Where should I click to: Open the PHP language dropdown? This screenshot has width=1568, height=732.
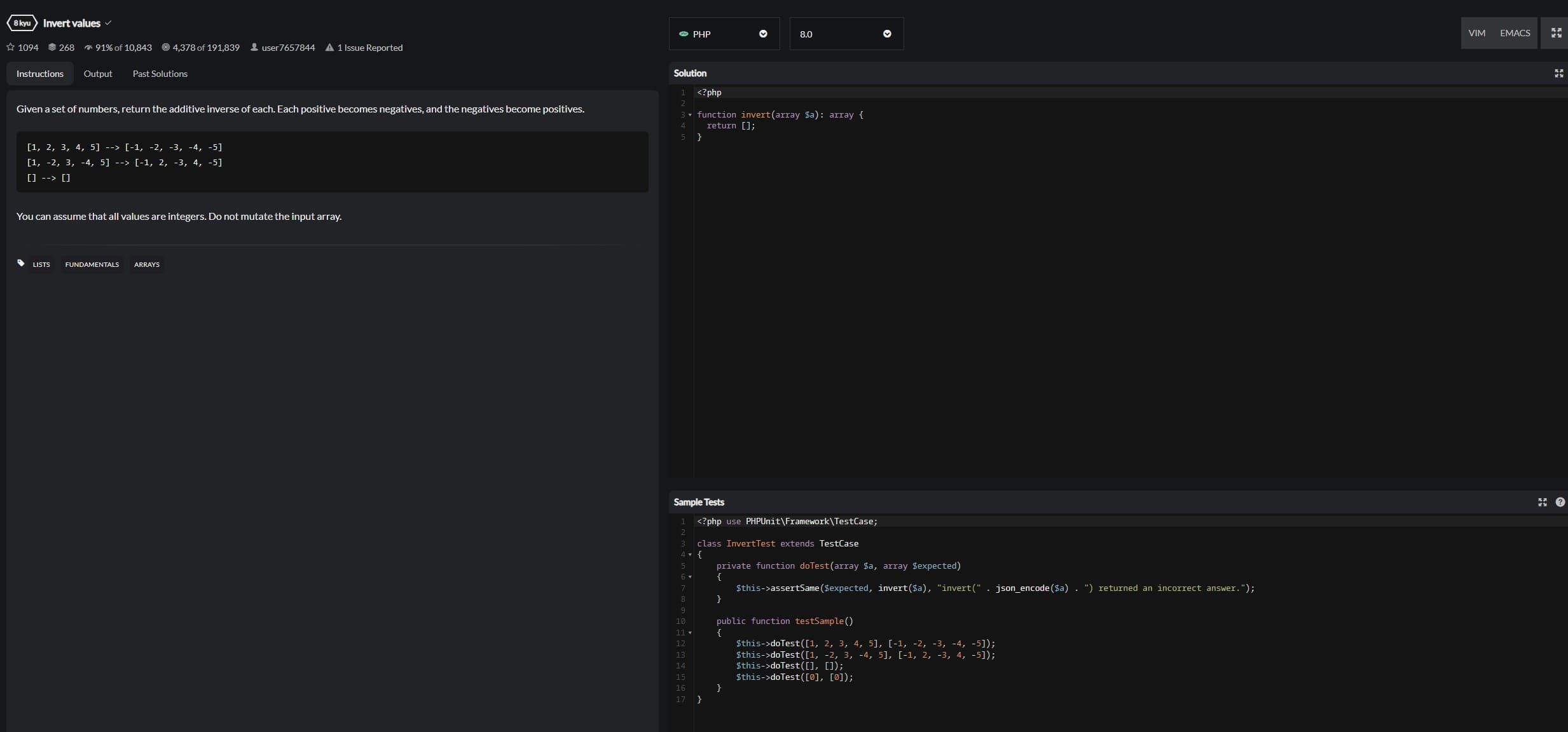[x=762, y=34]
